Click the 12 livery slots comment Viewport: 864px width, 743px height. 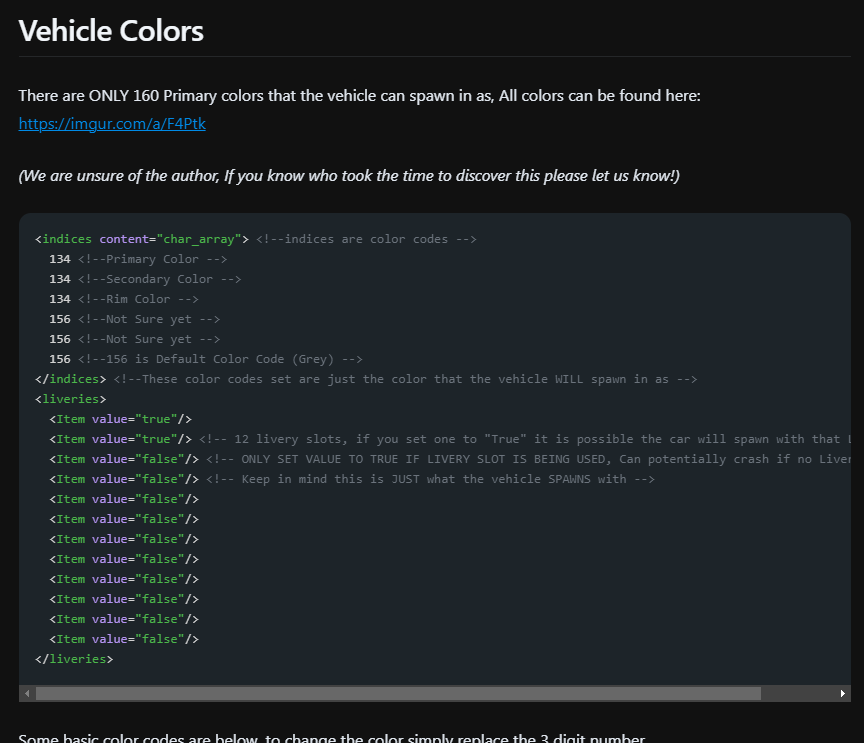[520, 439]
